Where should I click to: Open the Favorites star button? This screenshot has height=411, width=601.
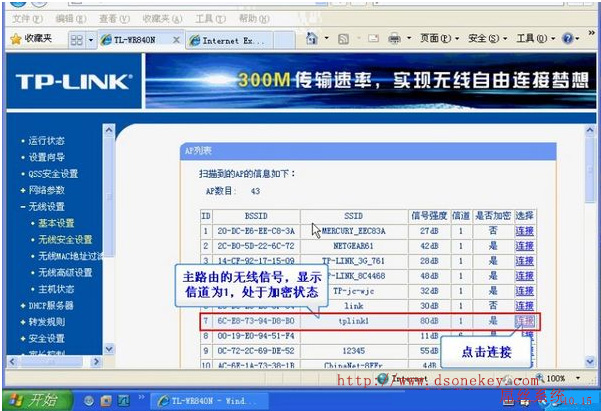tap(30, 38)
